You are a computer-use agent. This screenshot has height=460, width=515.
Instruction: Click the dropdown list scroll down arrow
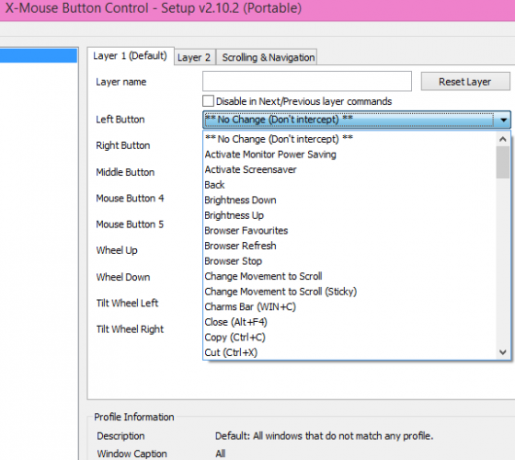[x=503, y=352]
